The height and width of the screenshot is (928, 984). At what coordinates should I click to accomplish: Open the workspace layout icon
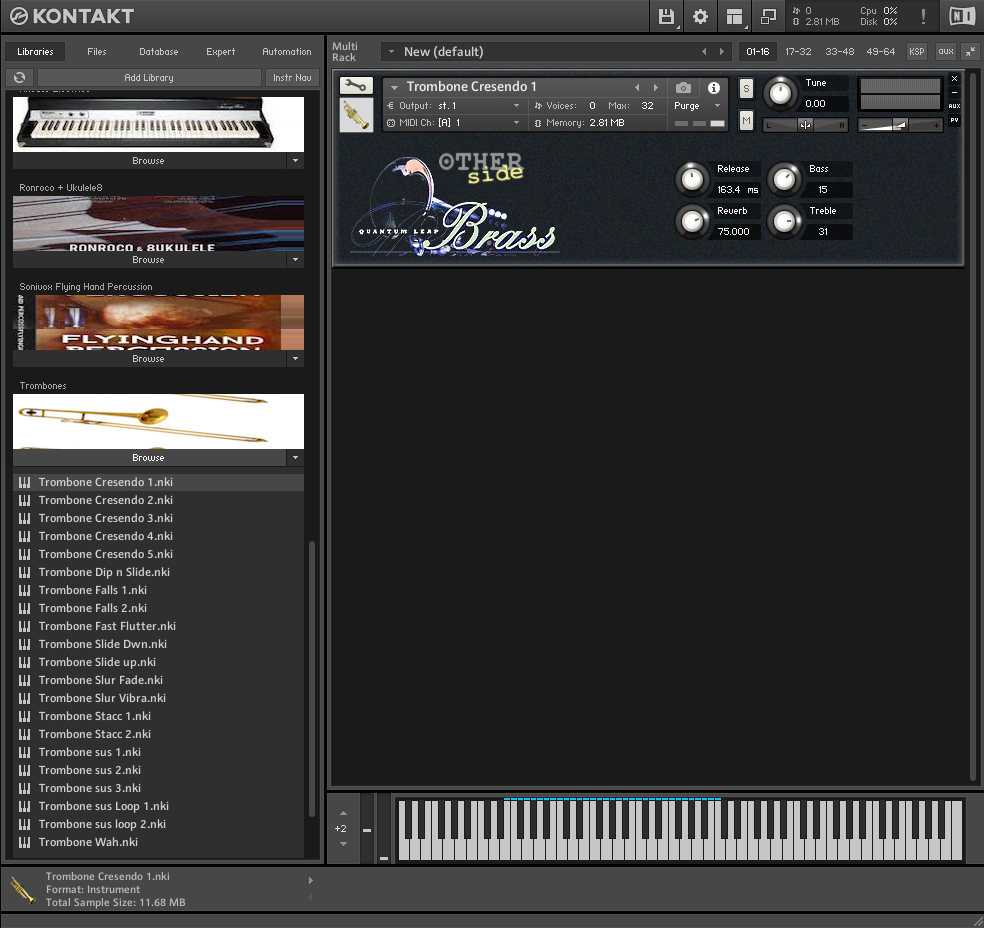coord(734,16)
